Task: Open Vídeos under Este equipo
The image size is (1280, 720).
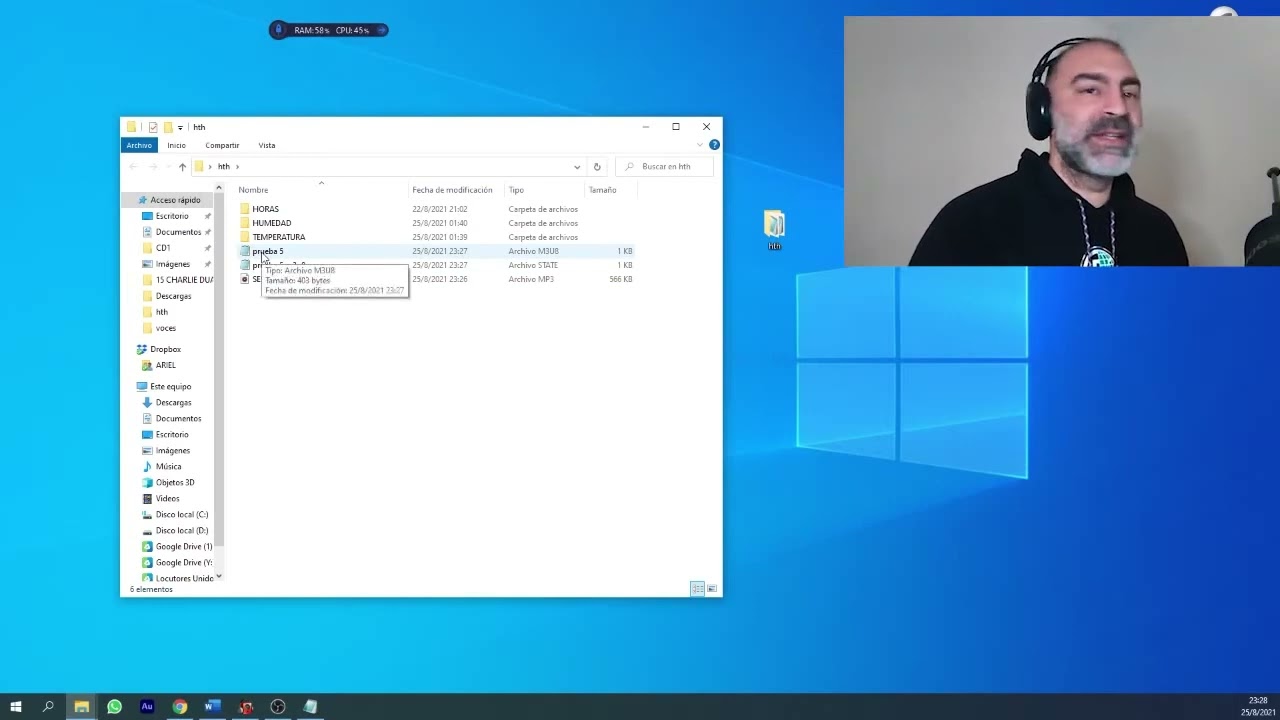Action: (x=167, y=498)
